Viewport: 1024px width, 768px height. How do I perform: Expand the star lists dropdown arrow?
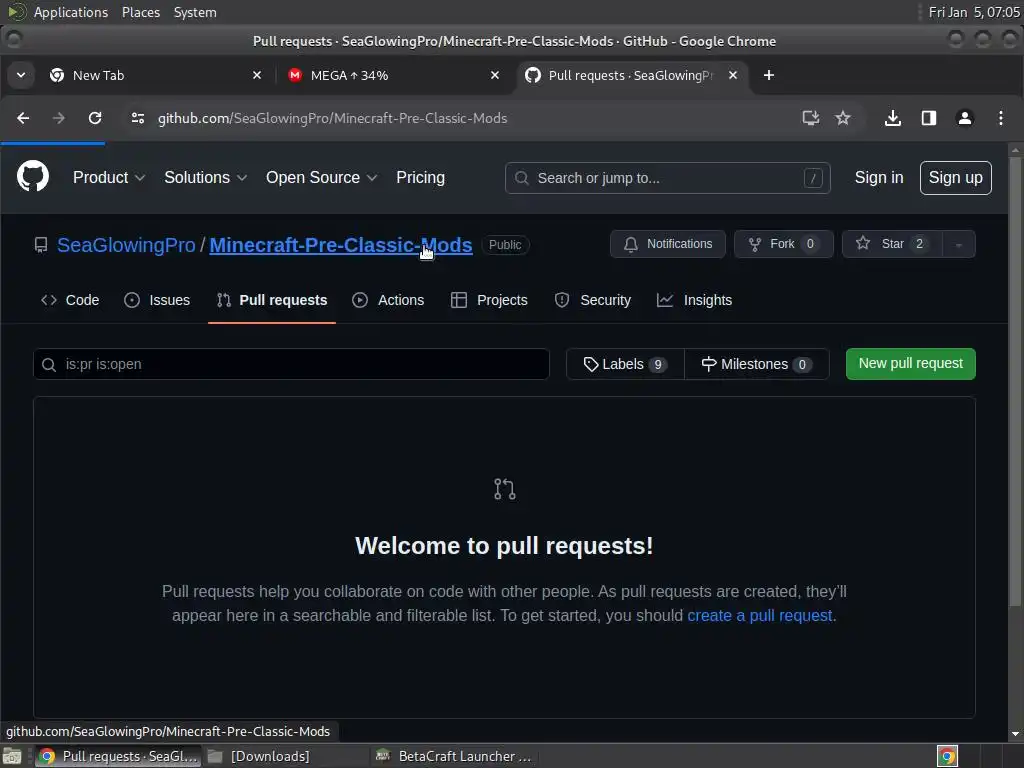tap(959, 244)
